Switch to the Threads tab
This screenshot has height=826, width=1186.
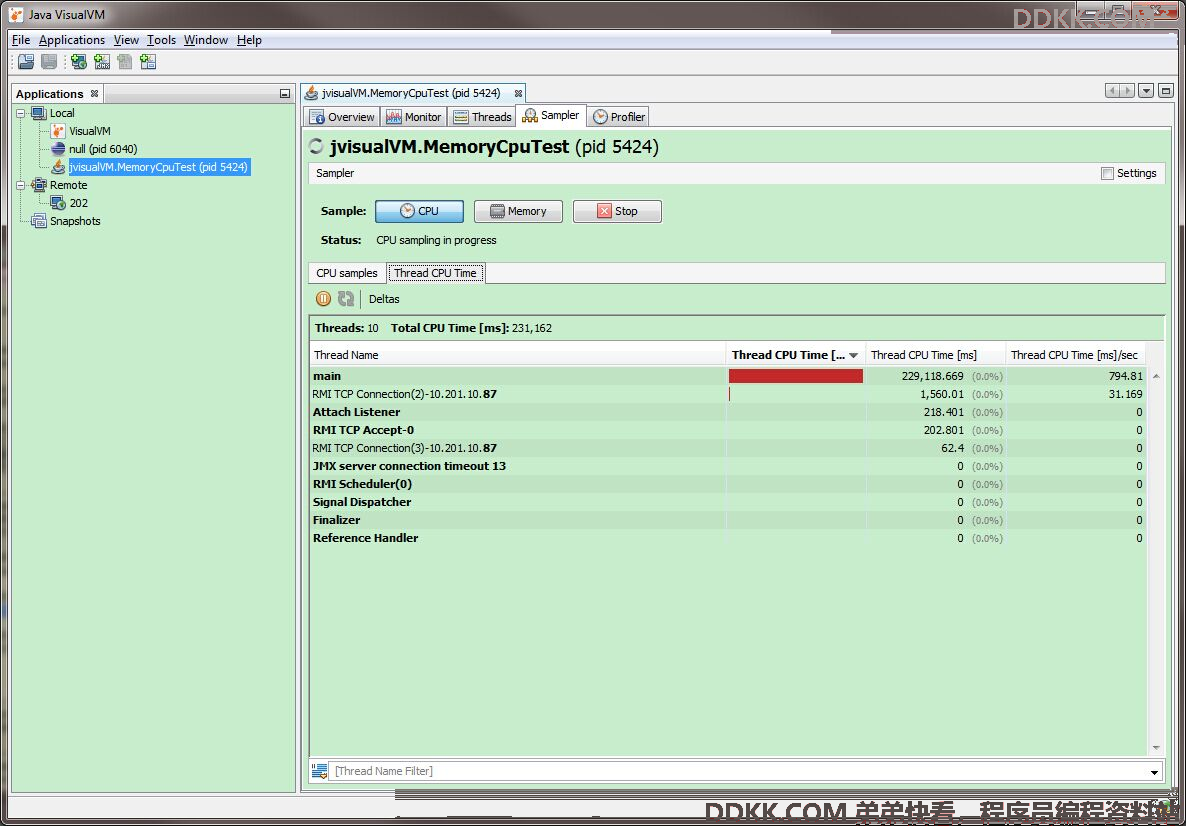coord(482,116)
